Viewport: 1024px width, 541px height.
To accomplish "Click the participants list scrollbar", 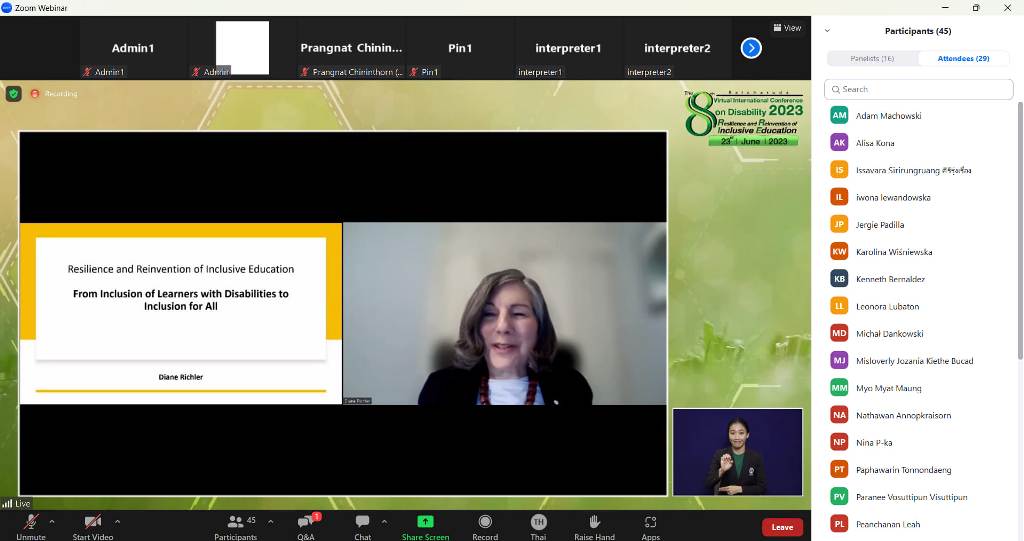I will [x=1020, y=230].
